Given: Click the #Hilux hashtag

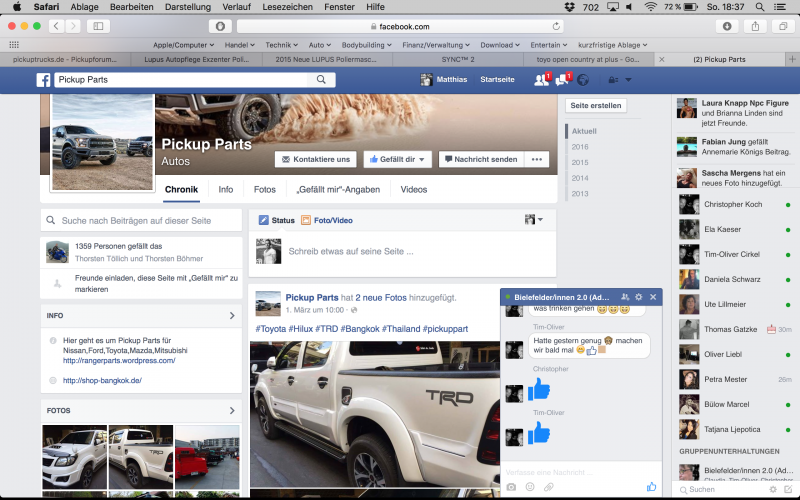Looking at the screenshot, I should click(x=301, y=329).
